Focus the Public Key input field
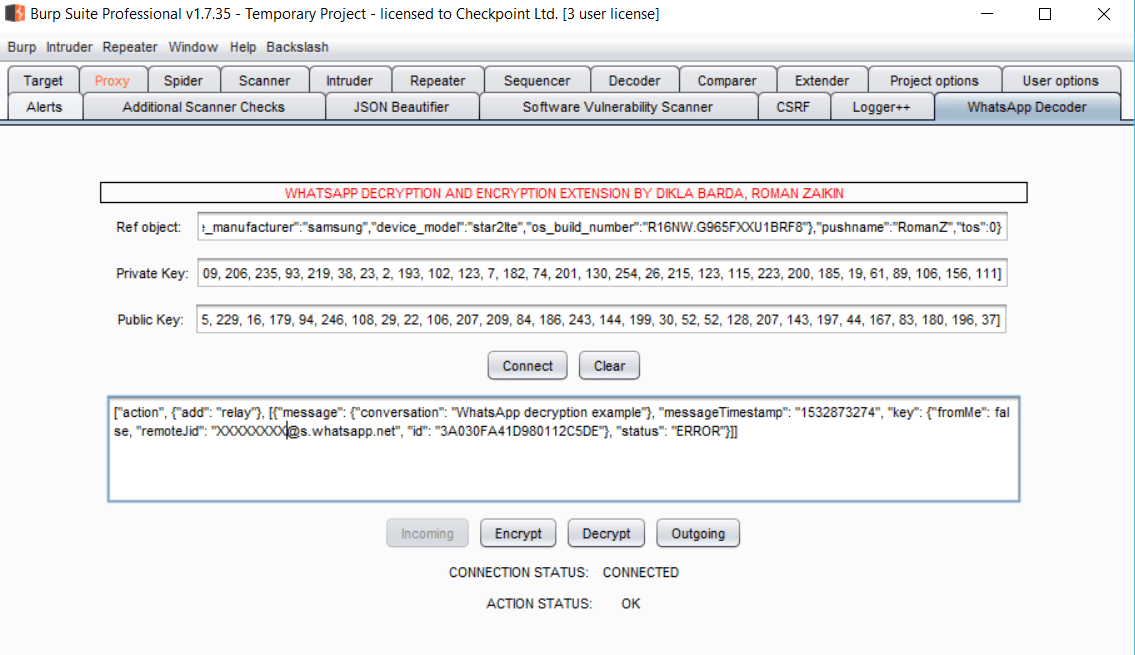 (601, 320)
